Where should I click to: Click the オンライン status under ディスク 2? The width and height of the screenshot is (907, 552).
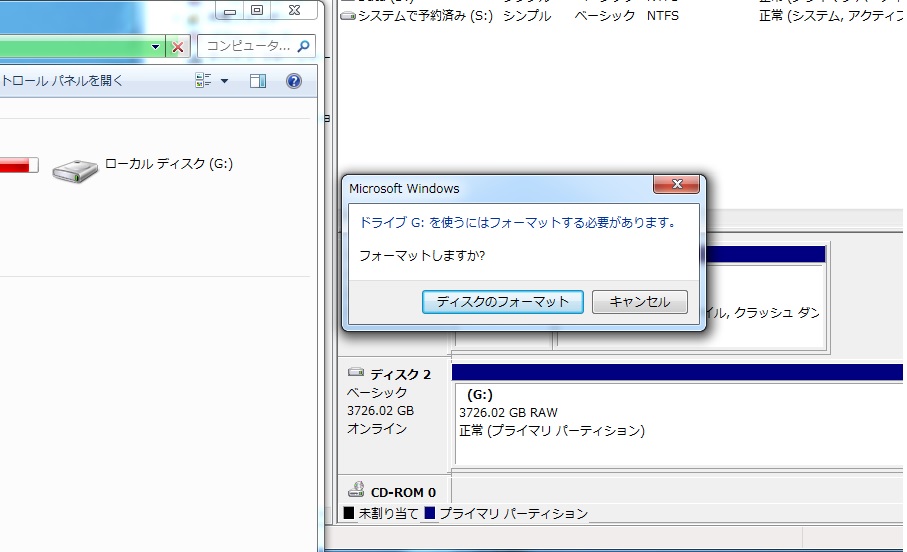[377, 429]
